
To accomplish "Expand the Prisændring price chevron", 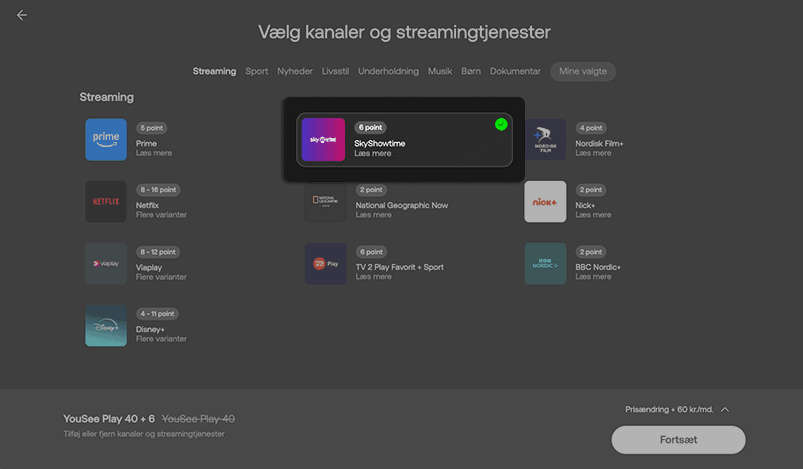I will [x=725, y=410].
